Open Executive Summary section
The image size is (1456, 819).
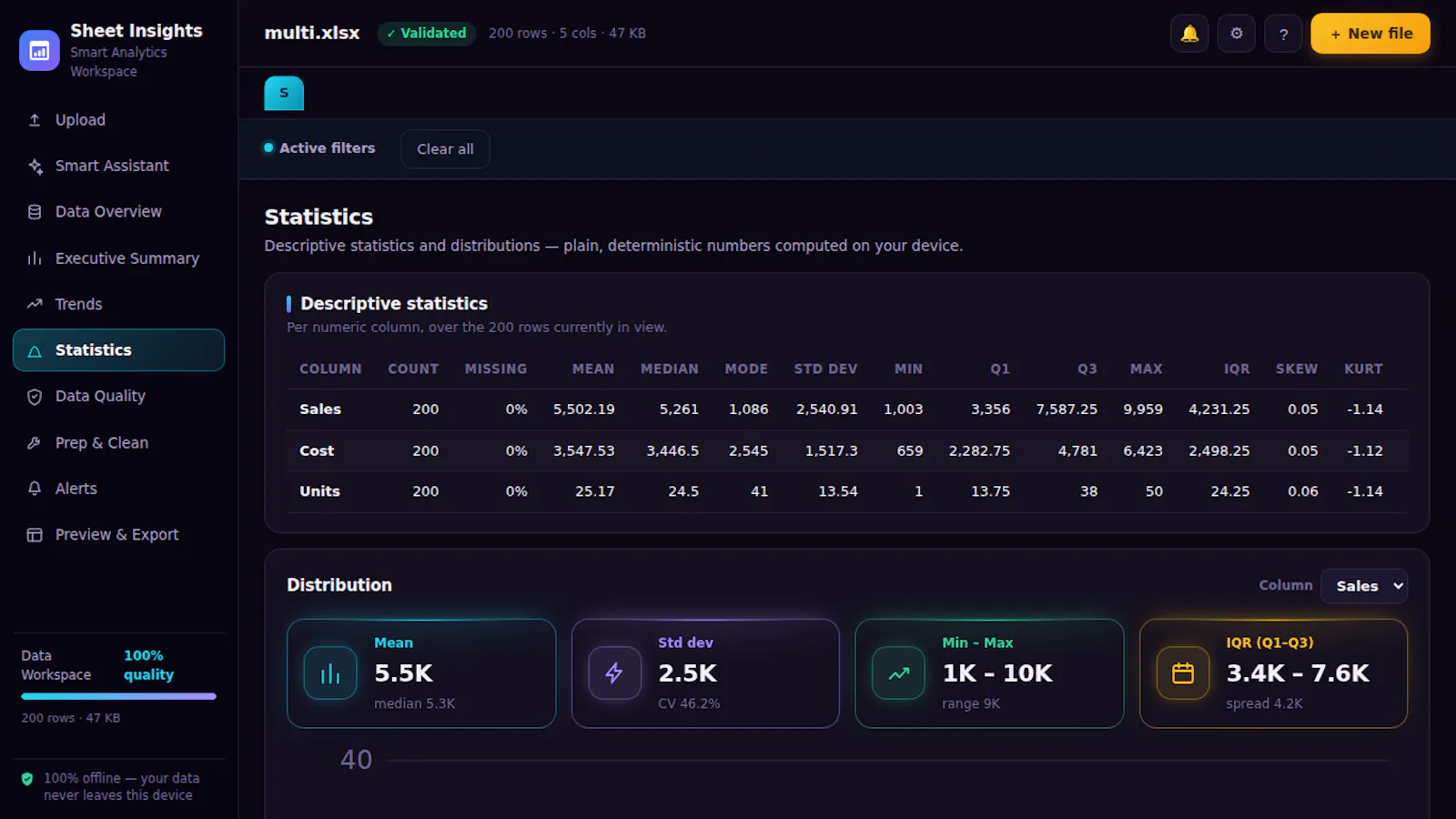click(118, 258)
